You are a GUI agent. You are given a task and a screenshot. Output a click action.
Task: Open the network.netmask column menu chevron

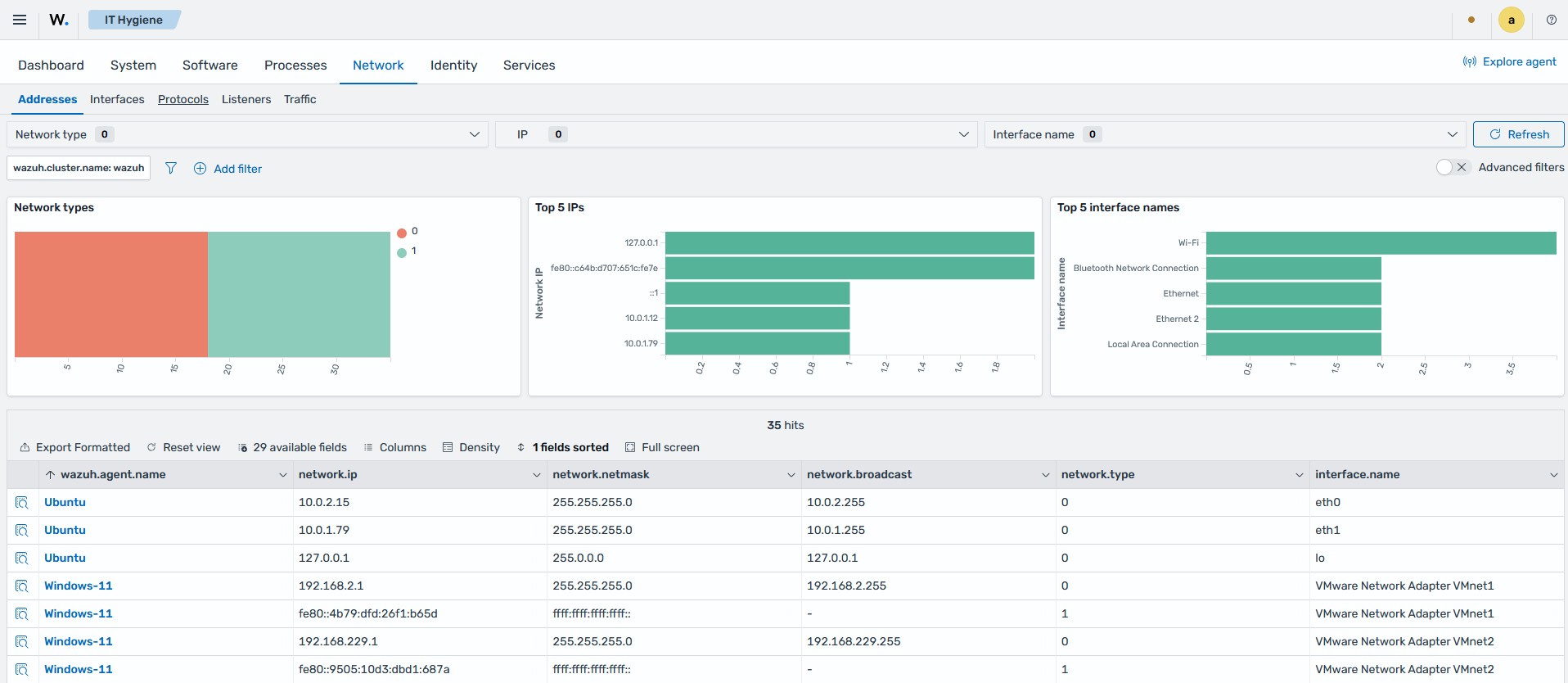tap(791, 475)
